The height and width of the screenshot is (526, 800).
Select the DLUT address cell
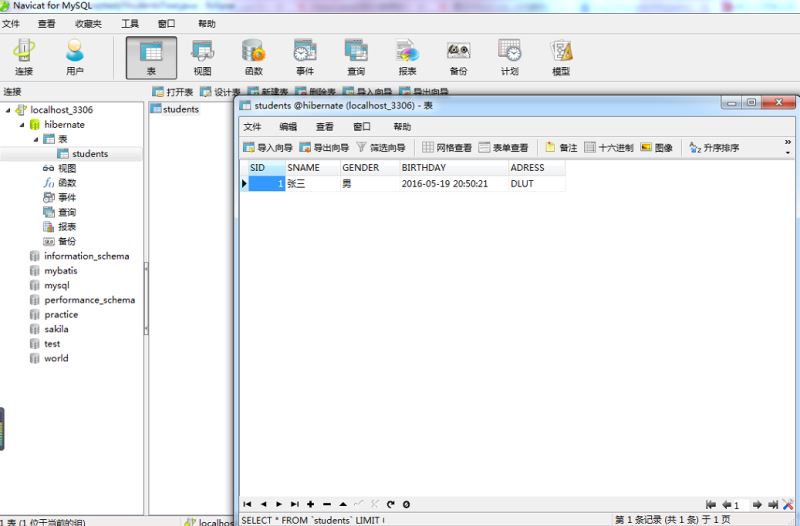pos(537,184)
